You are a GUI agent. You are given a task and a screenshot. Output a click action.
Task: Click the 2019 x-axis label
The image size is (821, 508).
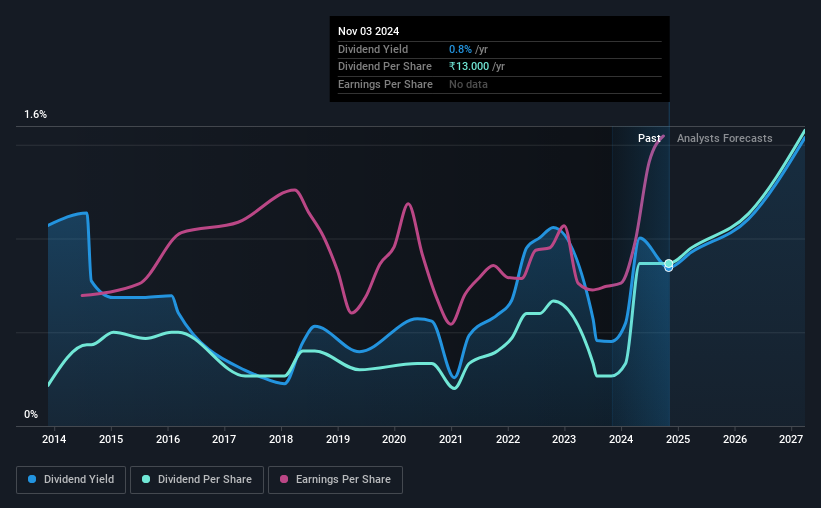[338, 439]
